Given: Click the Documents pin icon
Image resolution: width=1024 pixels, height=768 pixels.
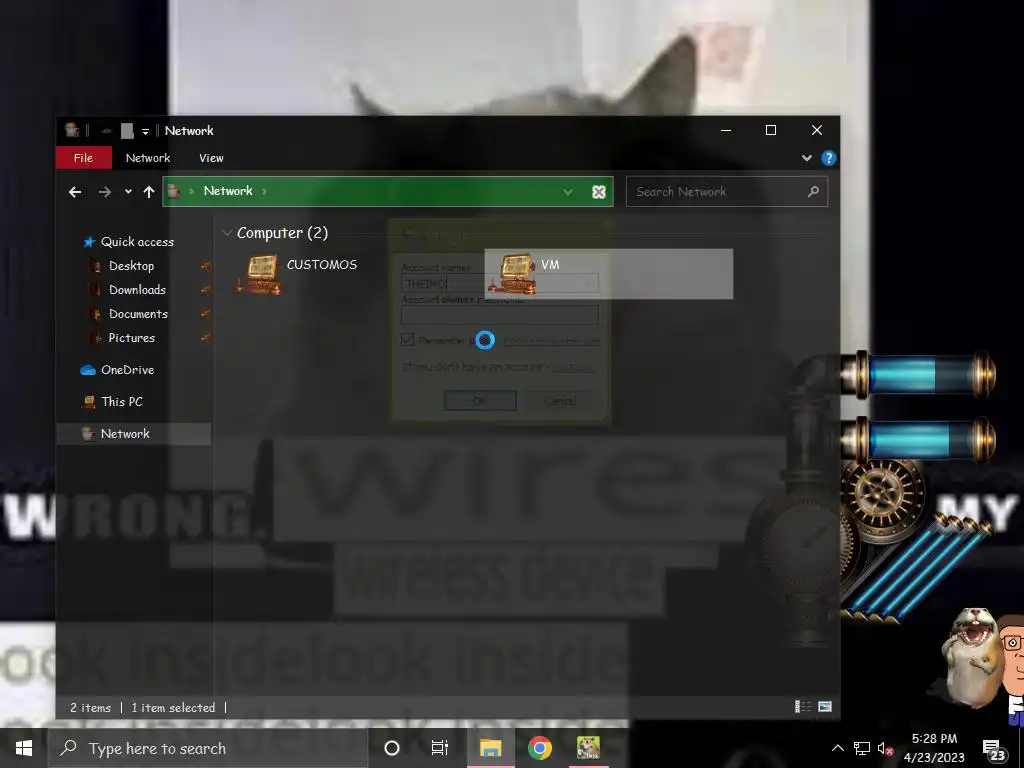Looking at the screenshot, I should point(205,314).
